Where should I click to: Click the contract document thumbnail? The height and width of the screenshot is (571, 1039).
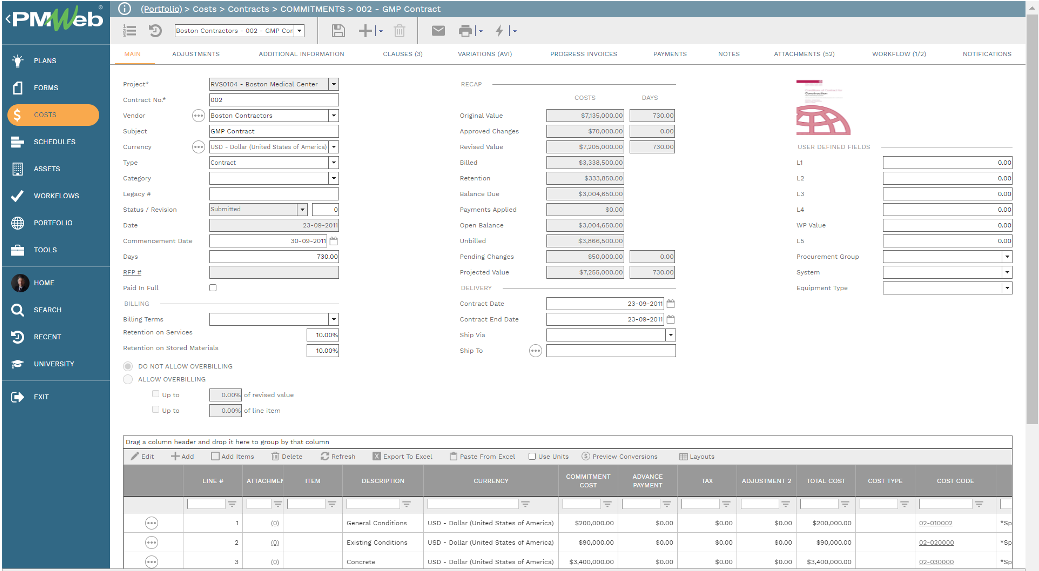point(823,107)
